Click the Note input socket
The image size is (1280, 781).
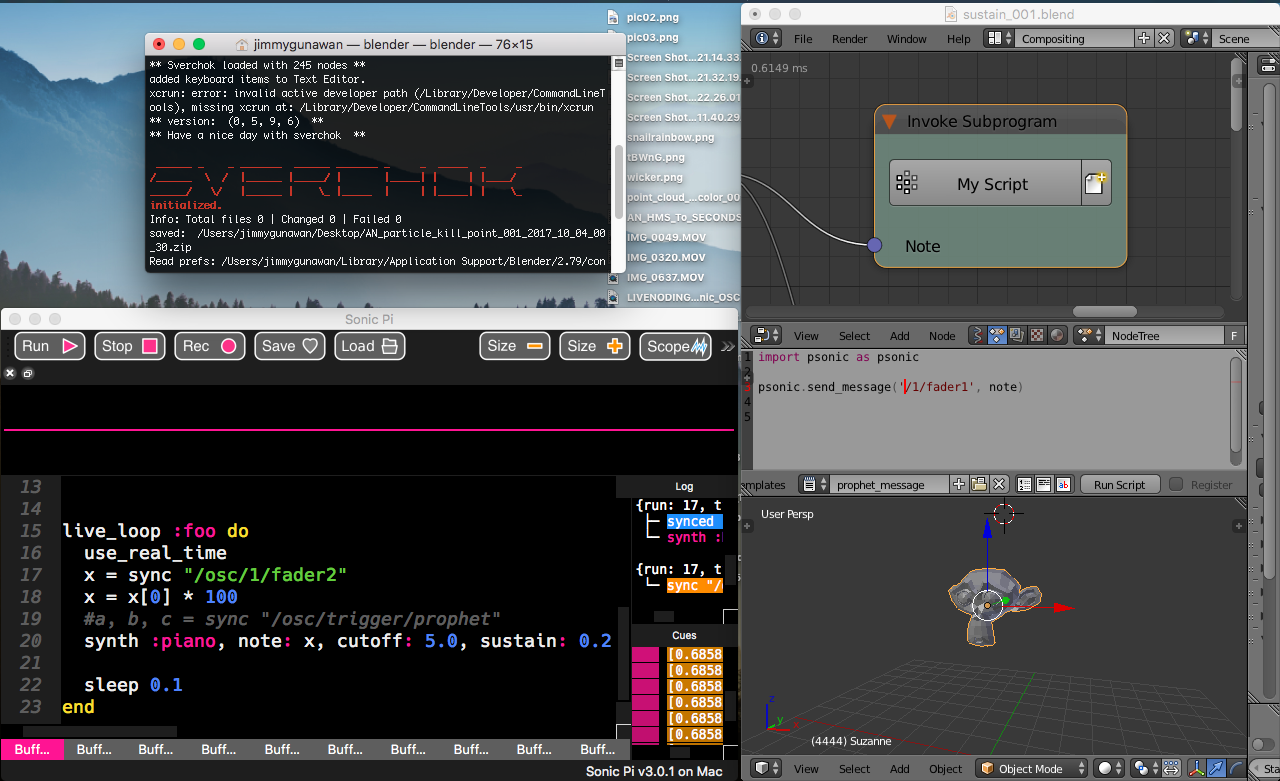pos(875,245)
